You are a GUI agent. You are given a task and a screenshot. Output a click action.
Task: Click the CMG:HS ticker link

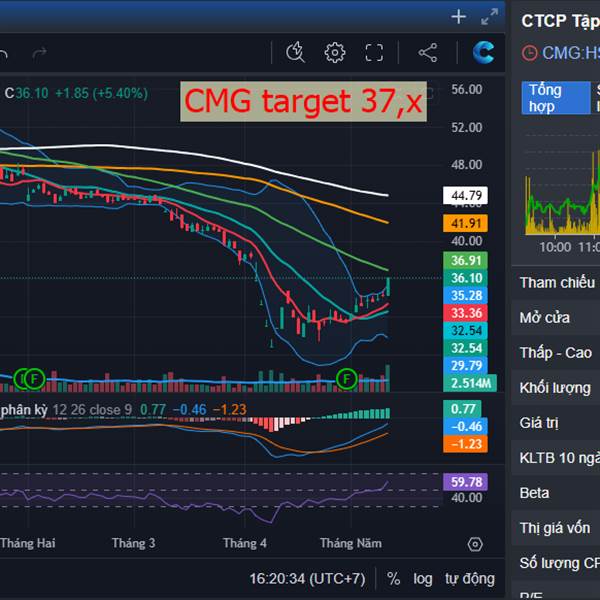tap(571, 53)
